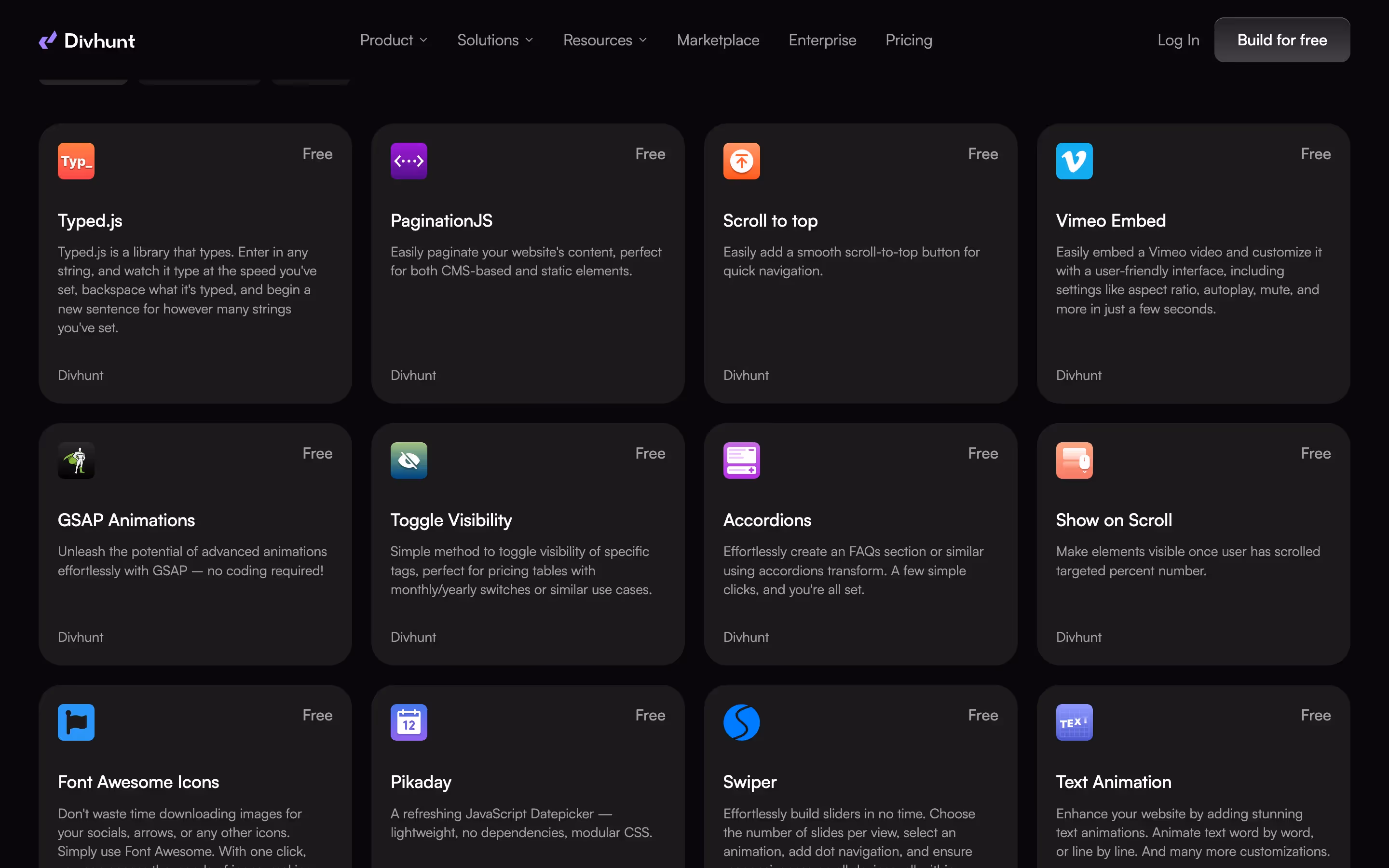This screenshot has height=868, width=1389.
Task: Select the Typed.js card icon
Action: click(x=75, y=161)
